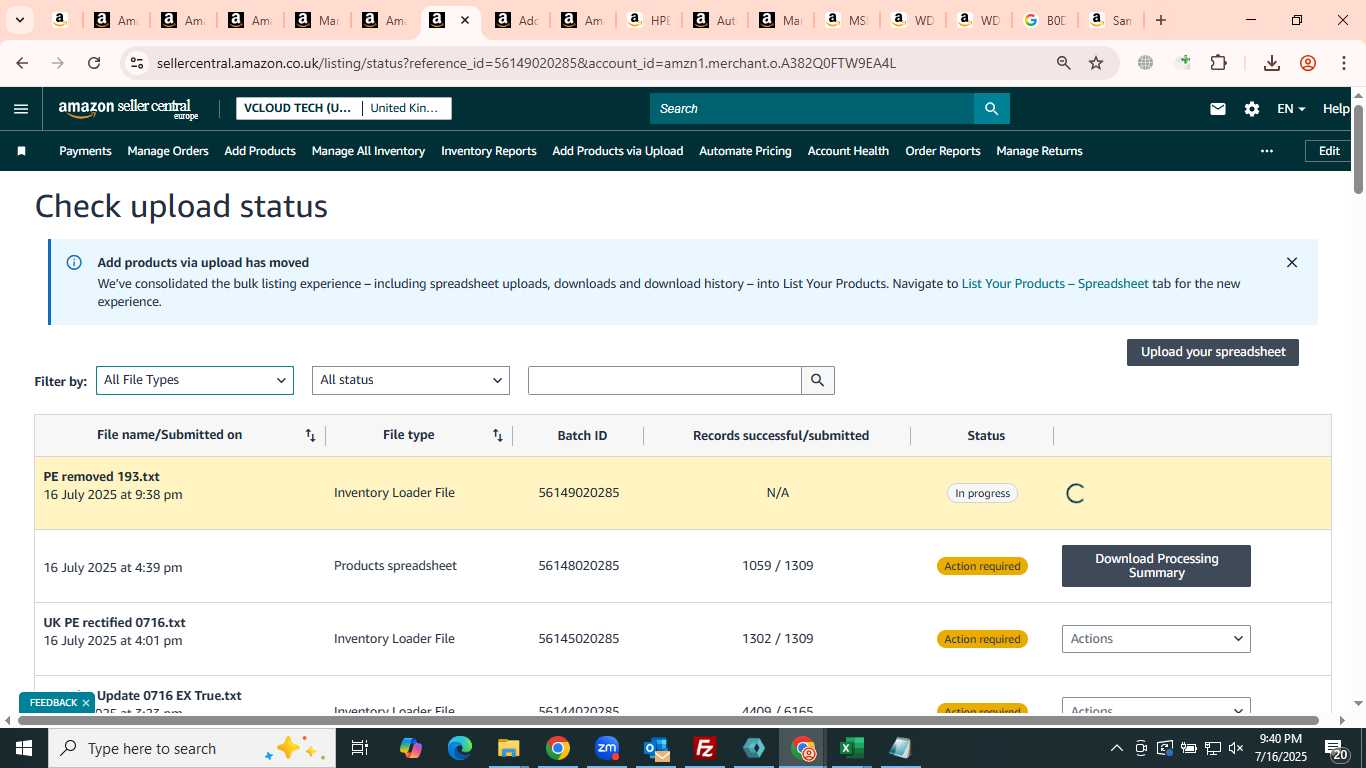Open the Seller Central hamburger menu
The height and width of the screenshot is (768, 1366).
21,109
